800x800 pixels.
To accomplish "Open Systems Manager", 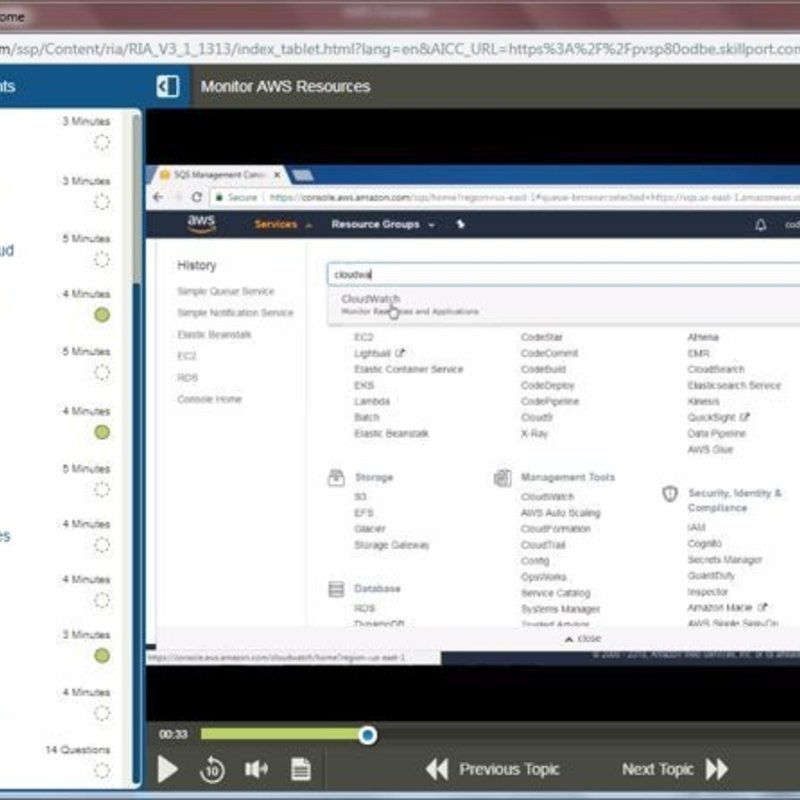I will [560, 609].
